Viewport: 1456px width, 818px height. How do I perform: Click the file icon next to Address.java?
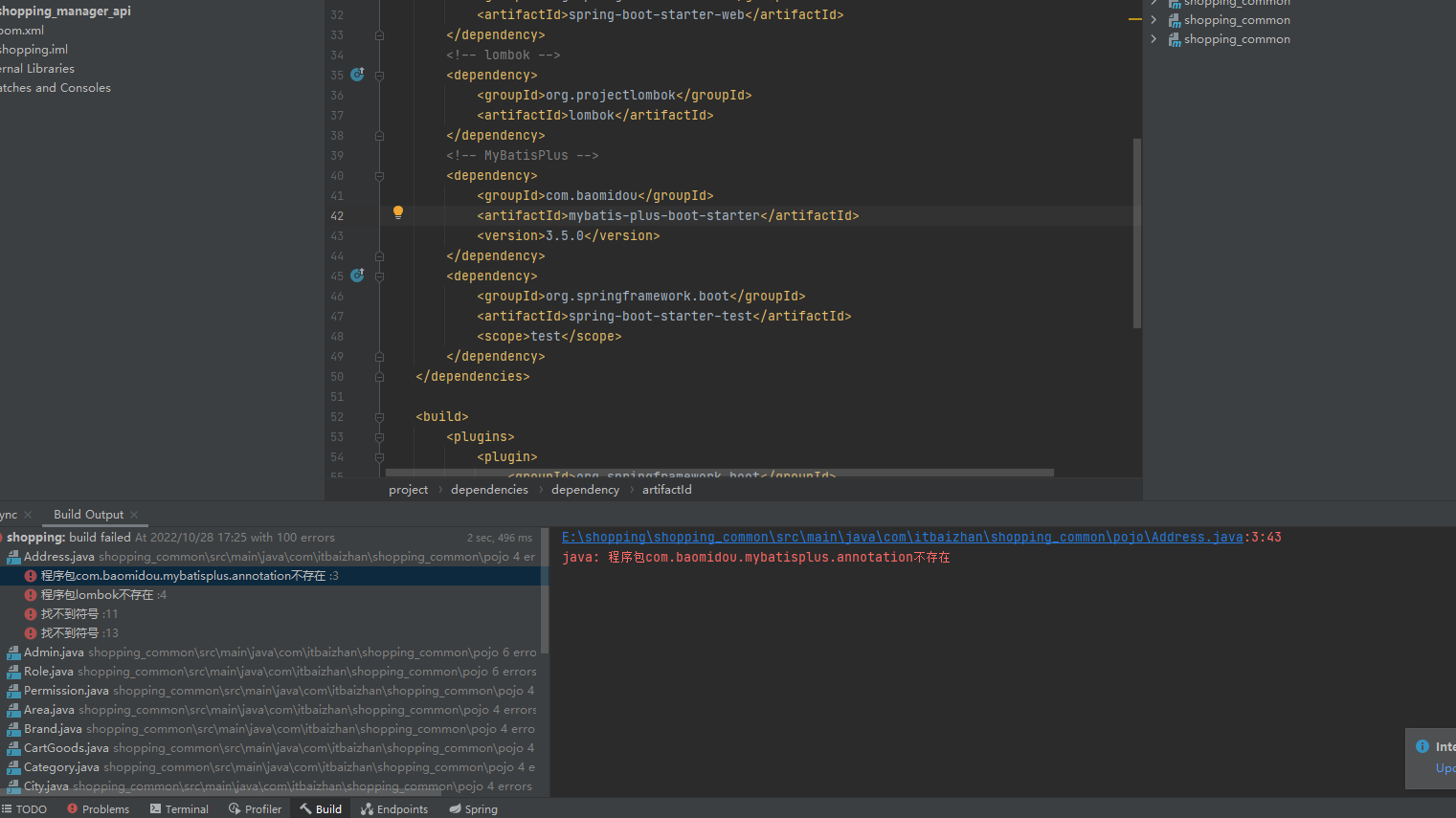pos(13,557)
